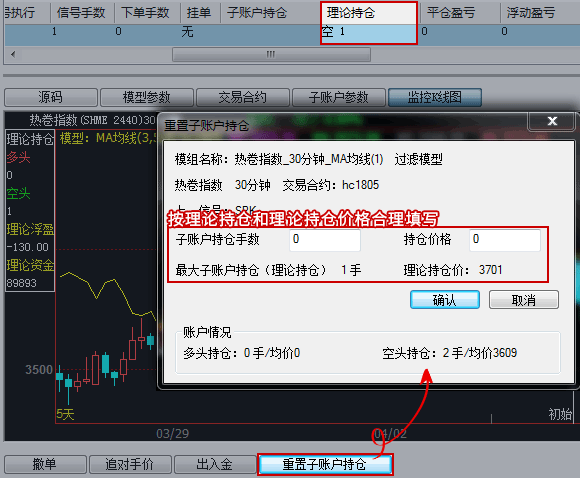Viewport: 580px width, 478px height.
Task: Focus the 持仓价格 input field
Action: pyautogui.click(x=505, y=240)
